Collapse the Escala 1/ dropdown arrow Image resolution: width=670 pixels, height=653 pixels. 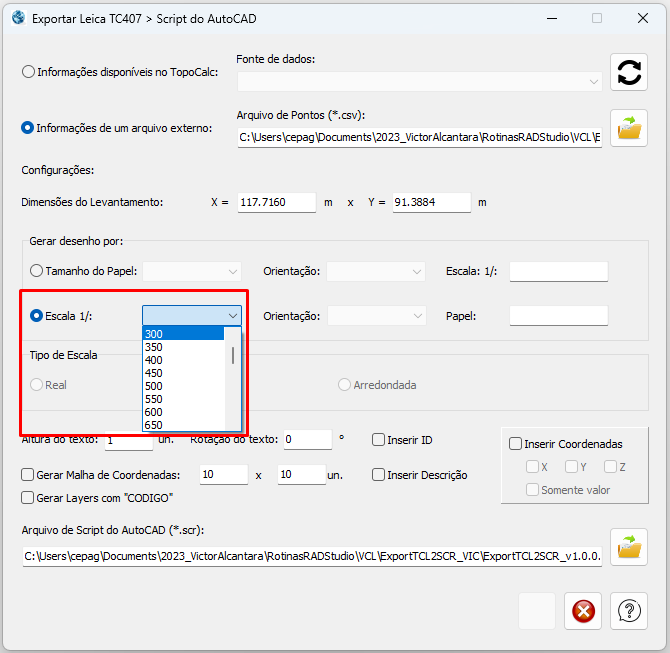[232, 316]
